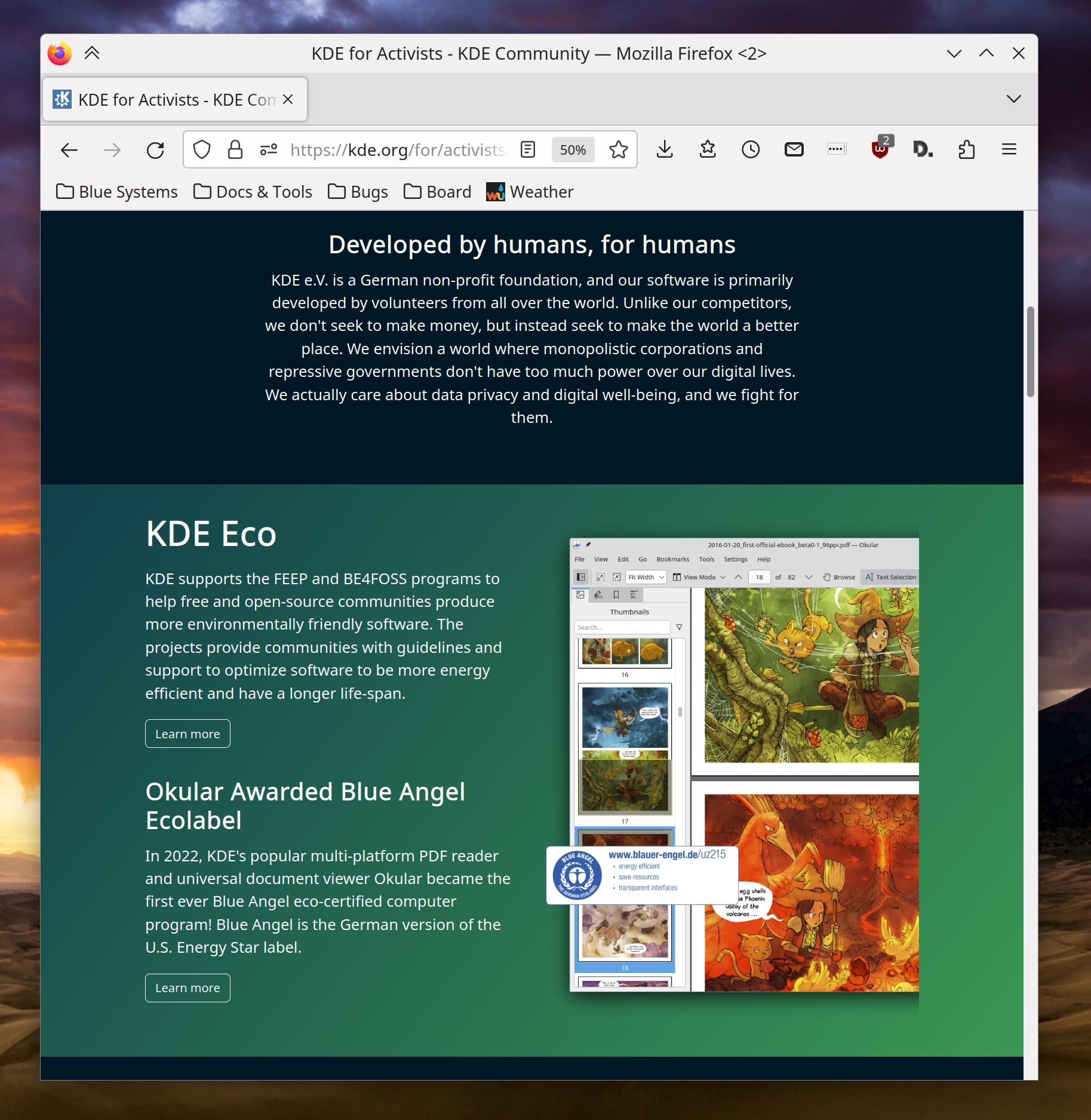
Task: Select the KDE for Activists tab
Action: coord(167,100)
